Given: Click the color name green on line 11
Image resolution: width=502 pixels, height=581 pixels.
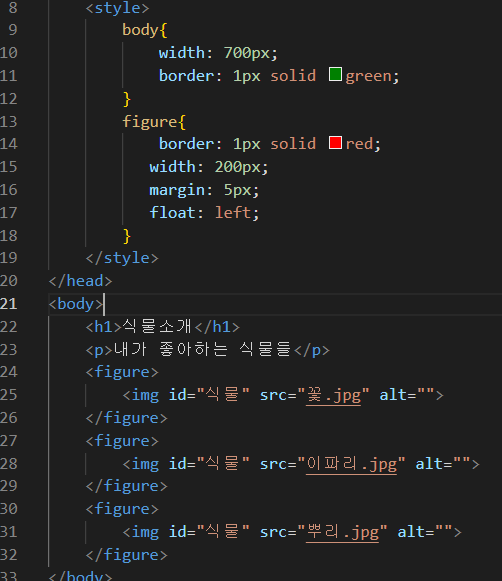Looking at the screenshot, I should pos(369,76).
